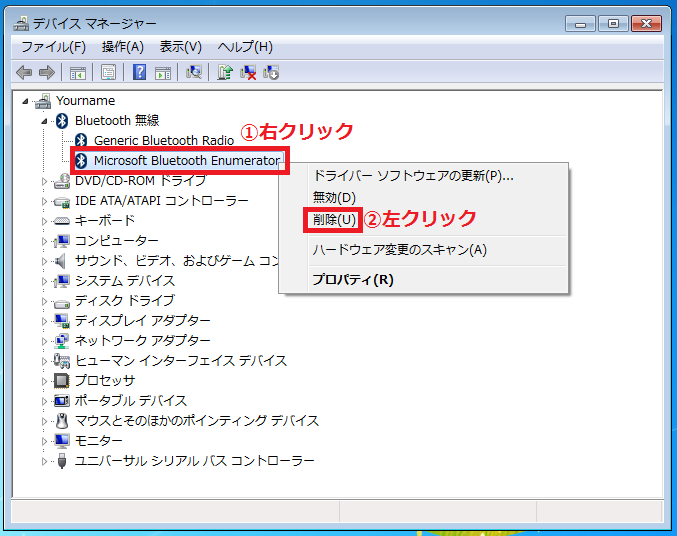Select the コンピューター label
The image size is (677, 536).
116,241
